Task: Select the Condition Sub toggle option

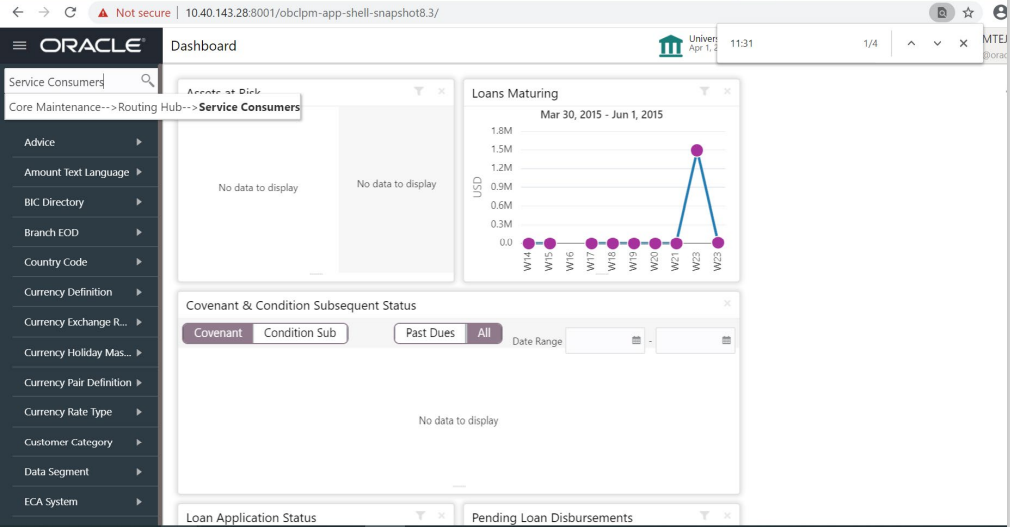Action: click(x=300, y=333)
